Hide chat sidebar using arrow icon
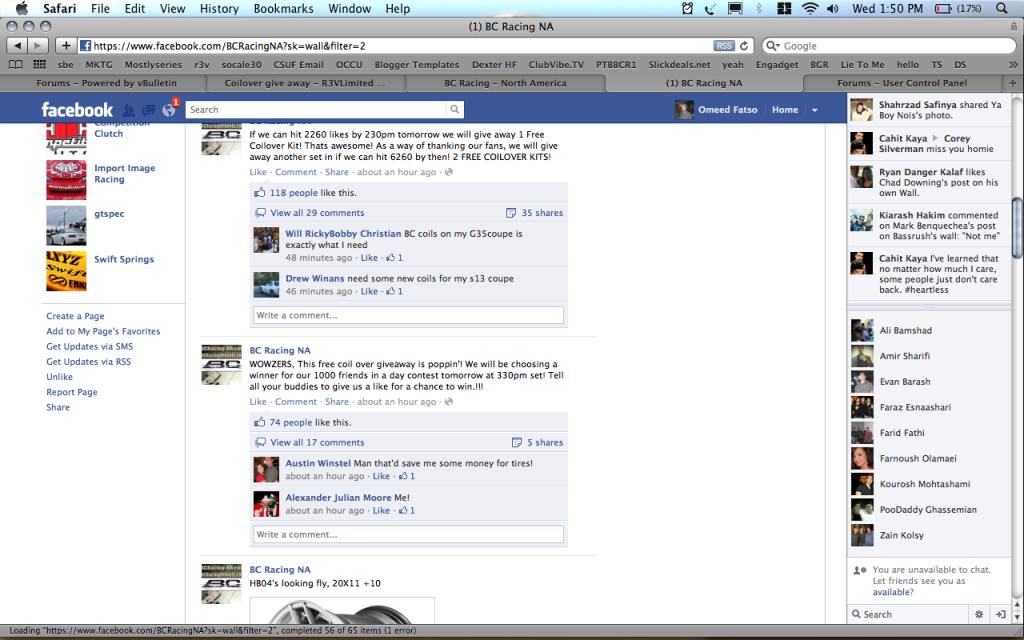 [x=1001, y=614]
